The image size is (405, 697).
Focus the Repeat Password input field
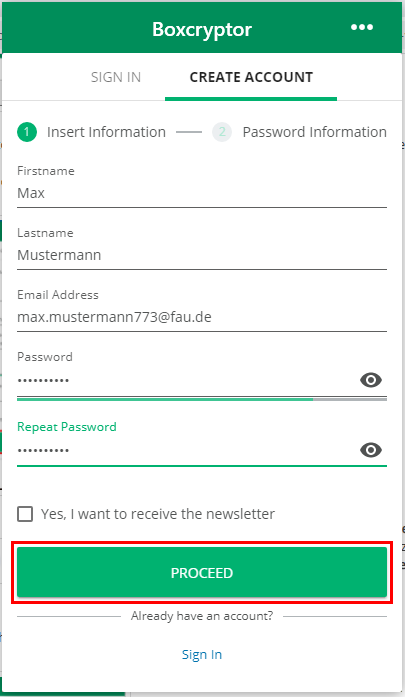187,451
